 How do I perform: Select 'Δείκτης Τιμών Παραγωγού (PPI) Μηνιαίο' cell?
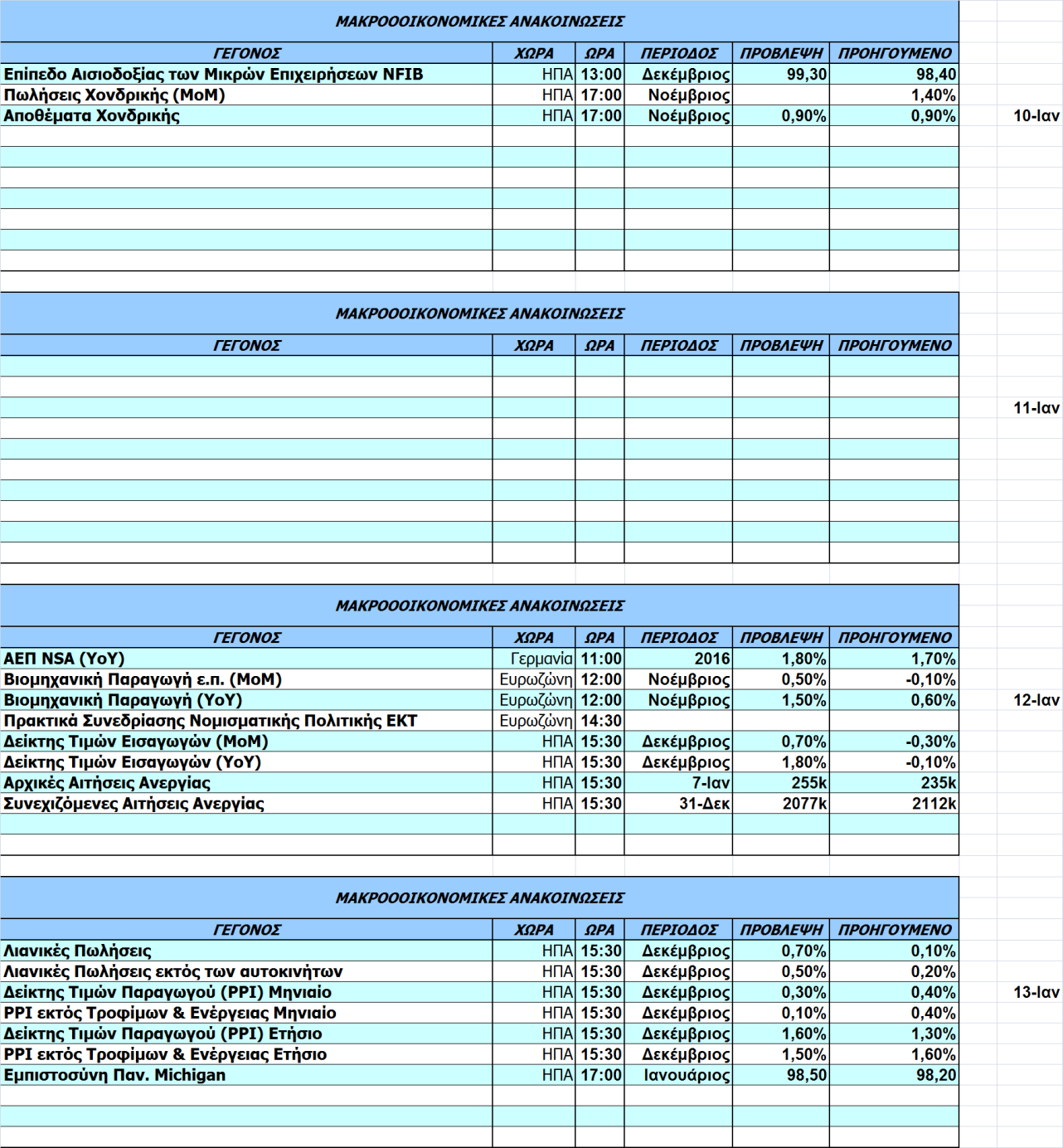246,992
